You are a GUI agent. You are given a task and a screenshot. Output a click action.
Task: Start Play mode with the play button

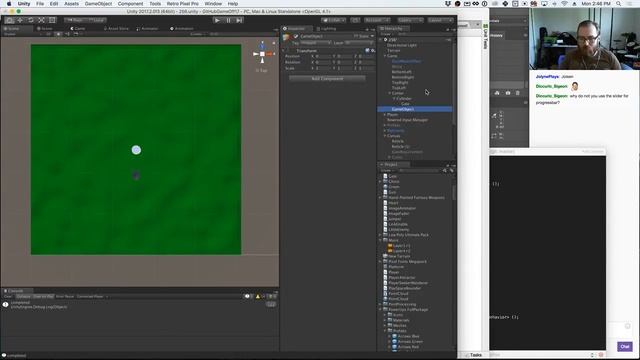[x=218, y=20]
